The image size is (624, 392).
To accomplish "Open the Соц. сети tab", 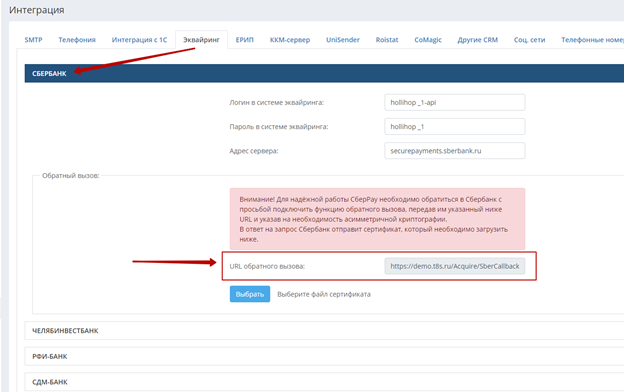I will [x=529, y=40].
